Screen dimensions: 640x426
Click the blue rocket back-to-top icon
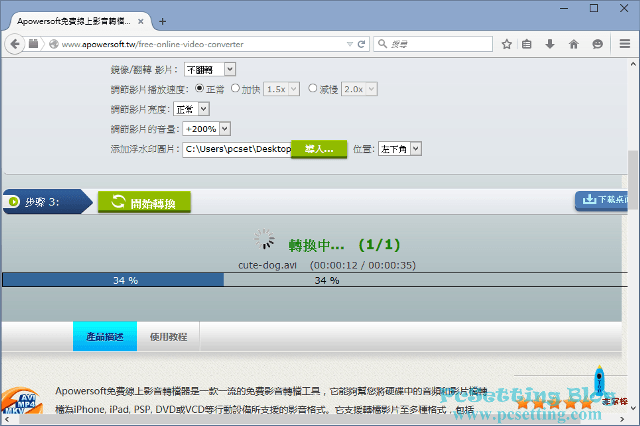599,380
